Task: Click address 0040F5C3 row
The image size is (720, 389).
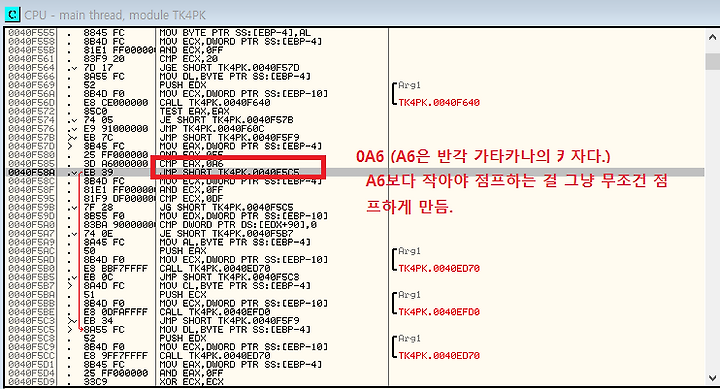Action: click(x=31, y=321)
